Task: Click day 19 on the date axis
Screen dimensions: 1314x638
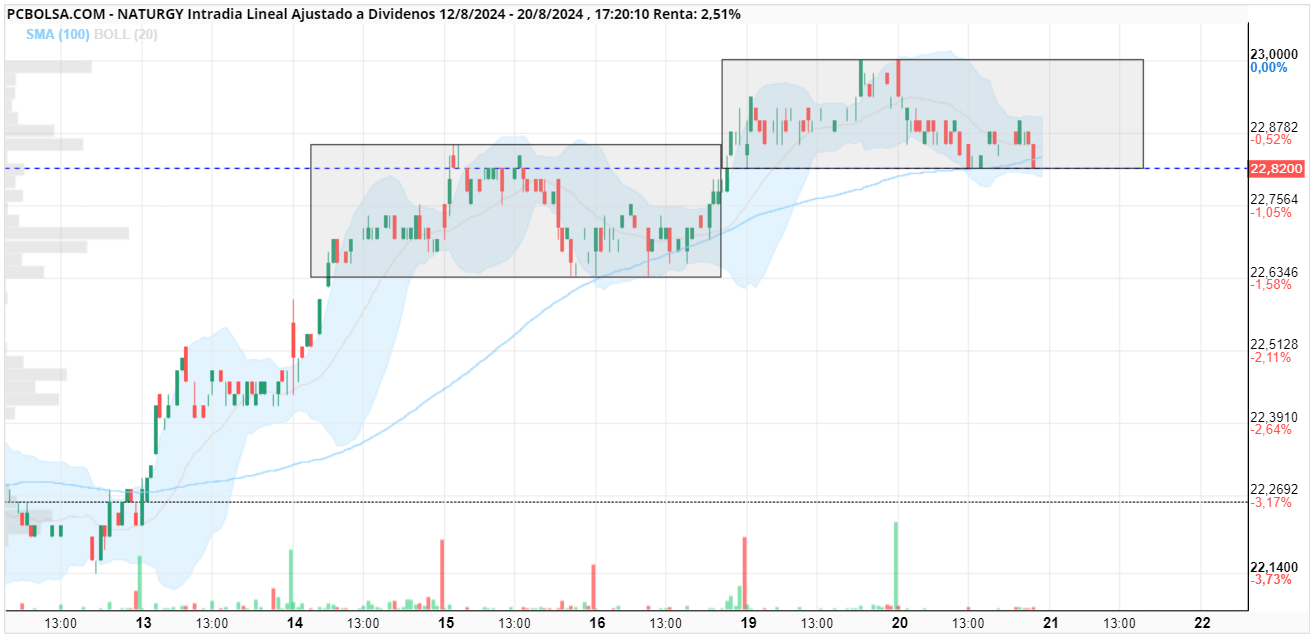Action: [748, 622]
